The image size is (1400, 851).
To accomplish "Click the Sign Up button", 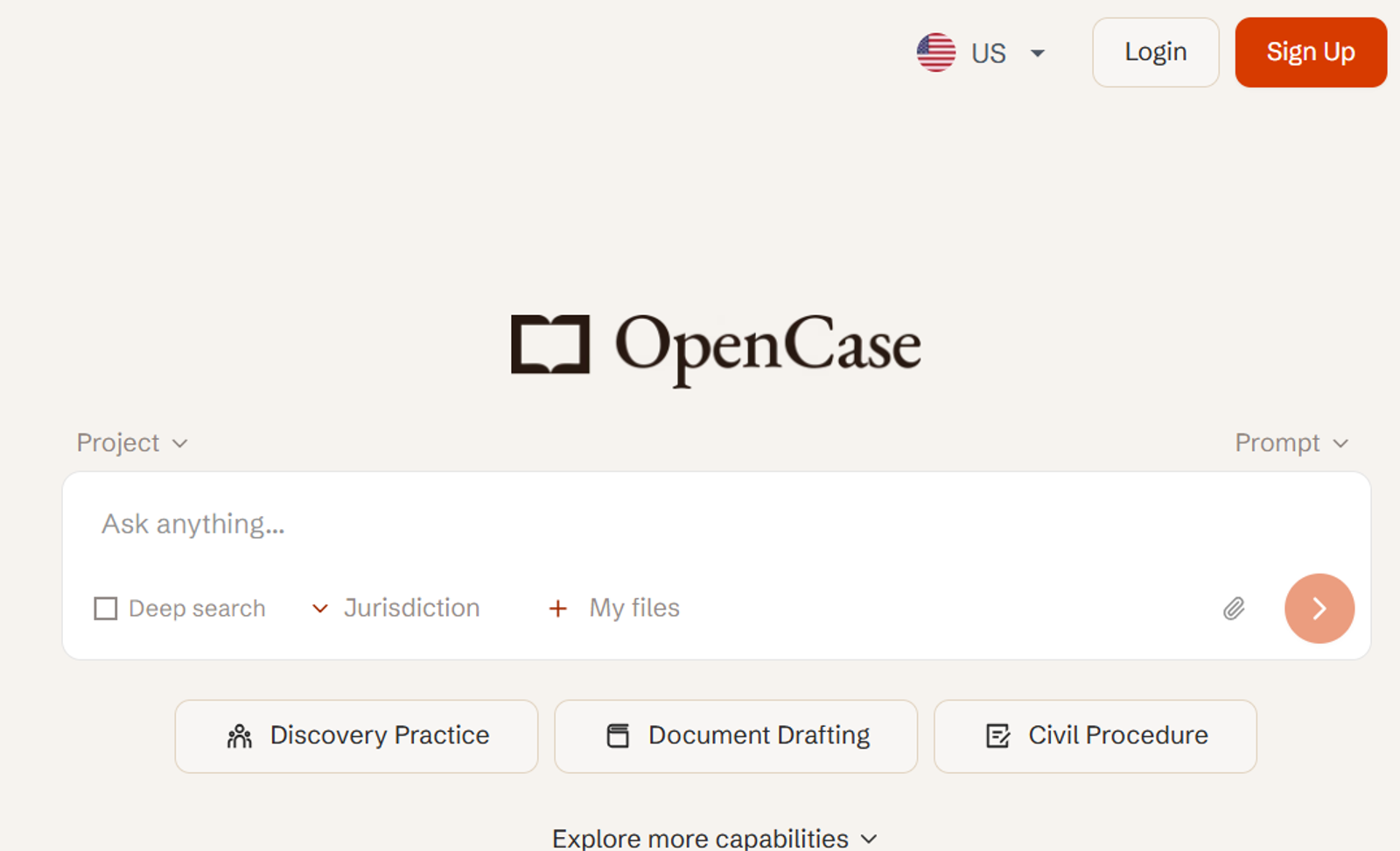I will pyautogui.click(x=1310, y=52).
